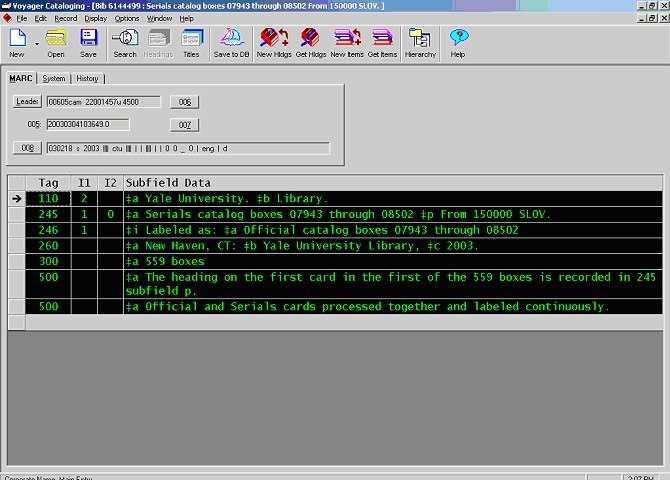Click the Save to DB sailboat icon
The image size is (670, 480).
(231, 43)
